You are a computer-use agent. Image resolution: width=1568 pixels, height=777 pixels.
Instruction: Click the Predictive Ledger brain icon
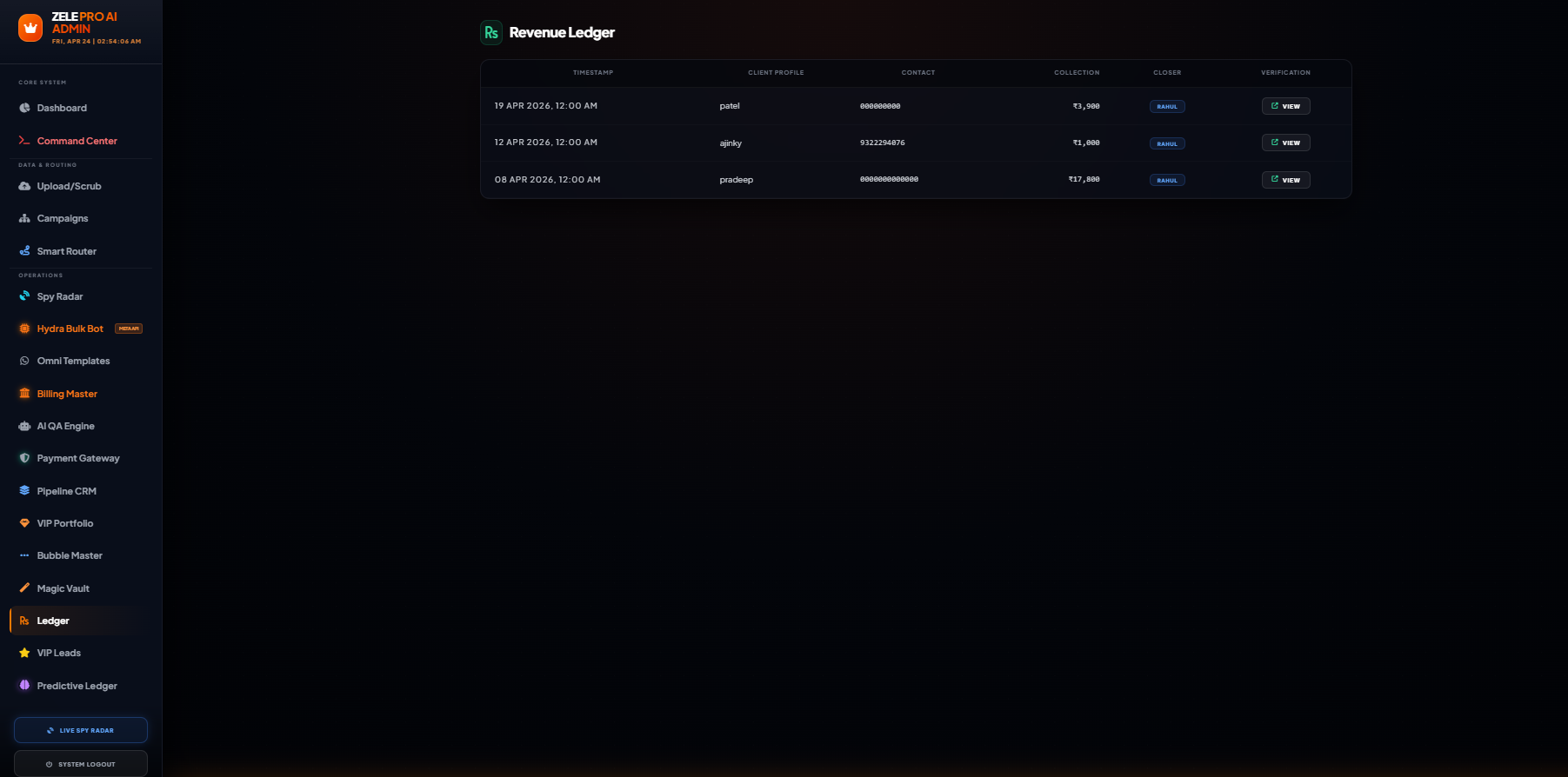point(24,685)
